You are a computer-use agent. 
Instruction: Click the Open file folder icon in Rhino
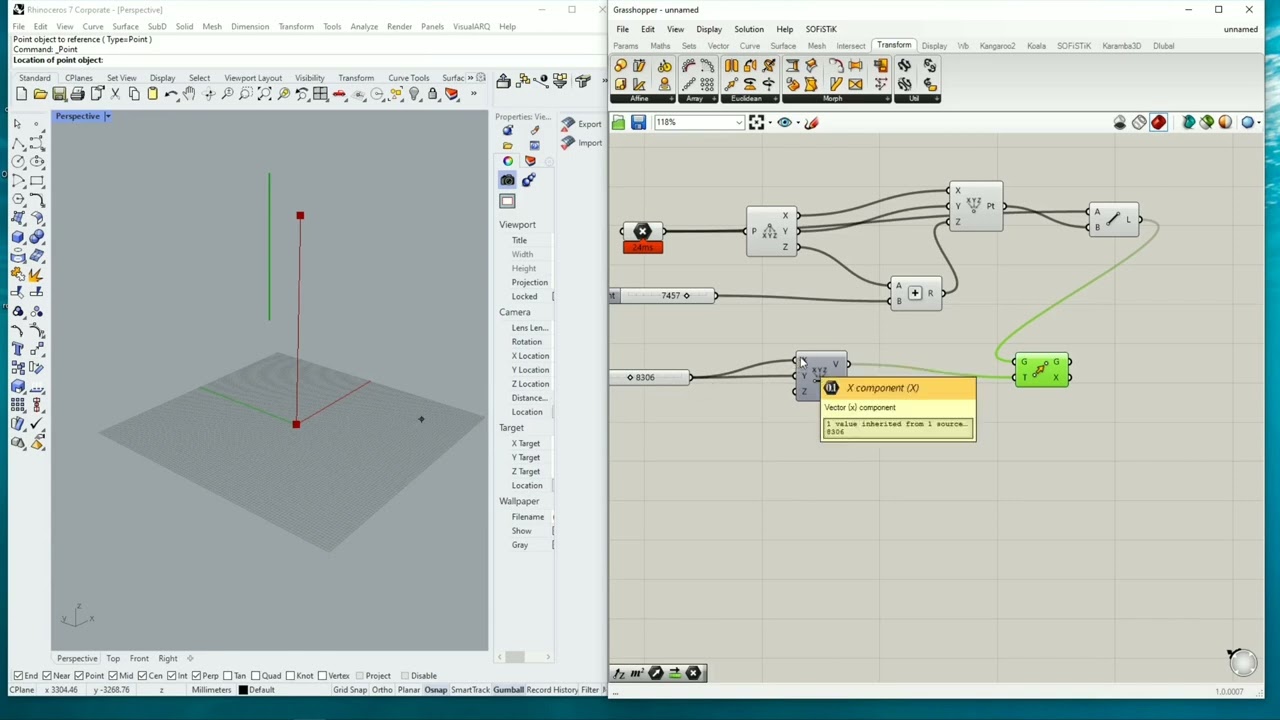click(x=40, y=94)
